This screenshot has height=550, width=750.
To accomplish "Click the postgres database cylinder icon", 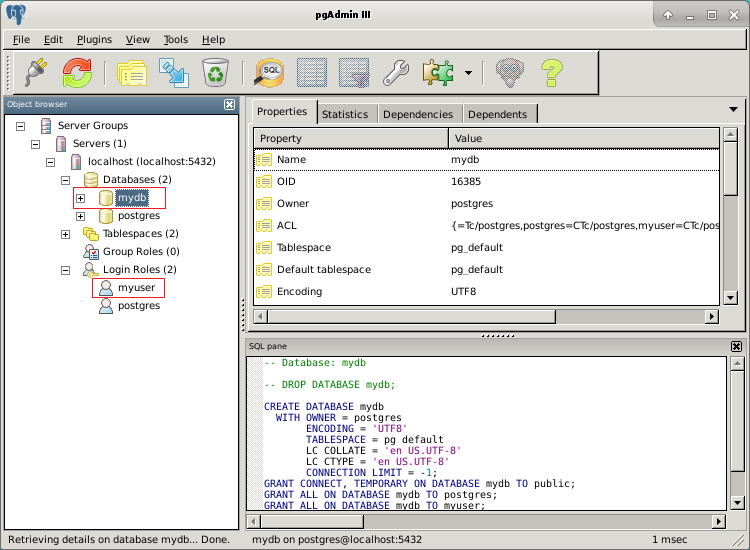I will point(106,216).
